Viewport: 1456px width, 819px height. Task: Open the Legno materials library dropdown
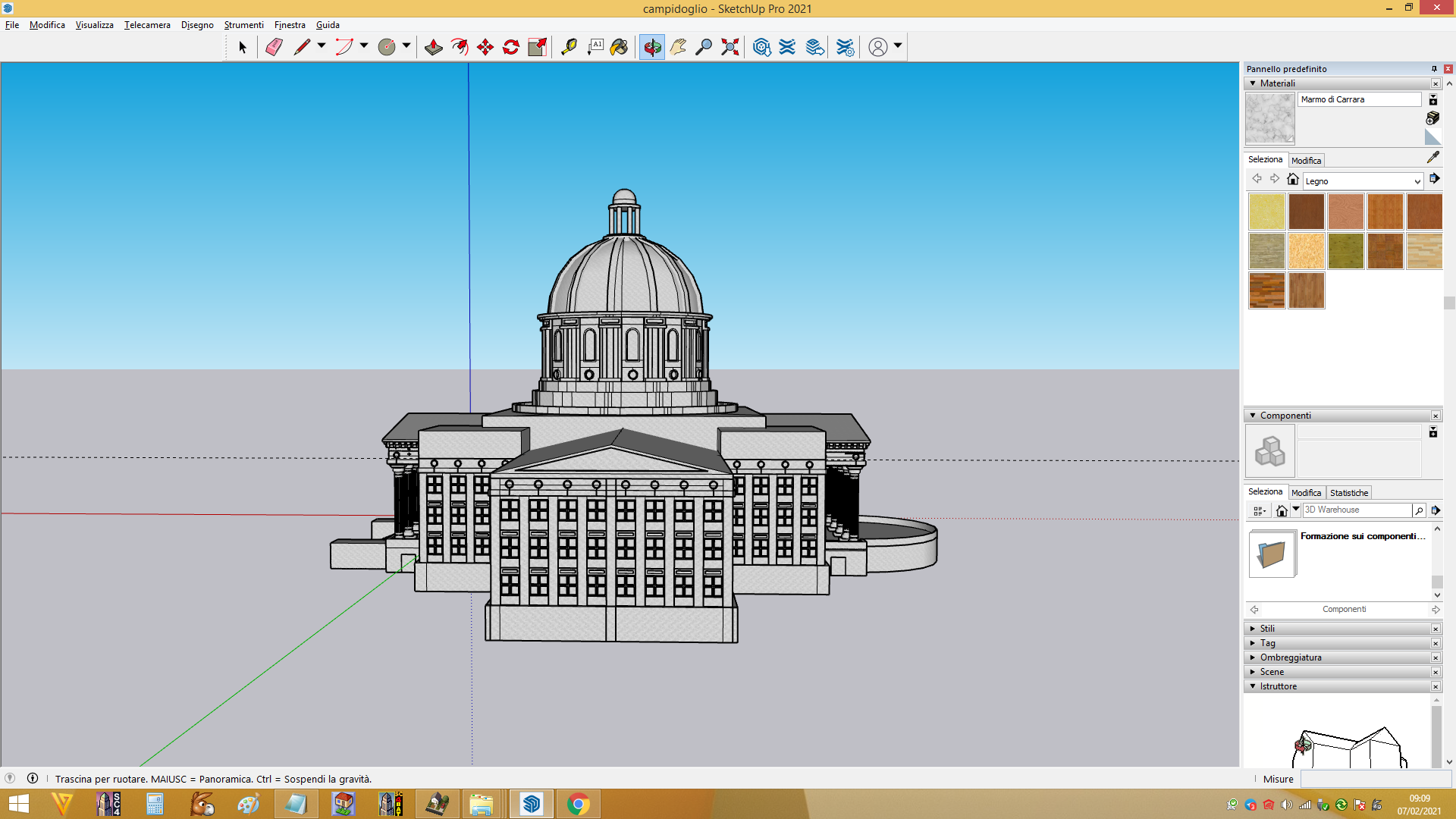click(x=1363, y=181)
